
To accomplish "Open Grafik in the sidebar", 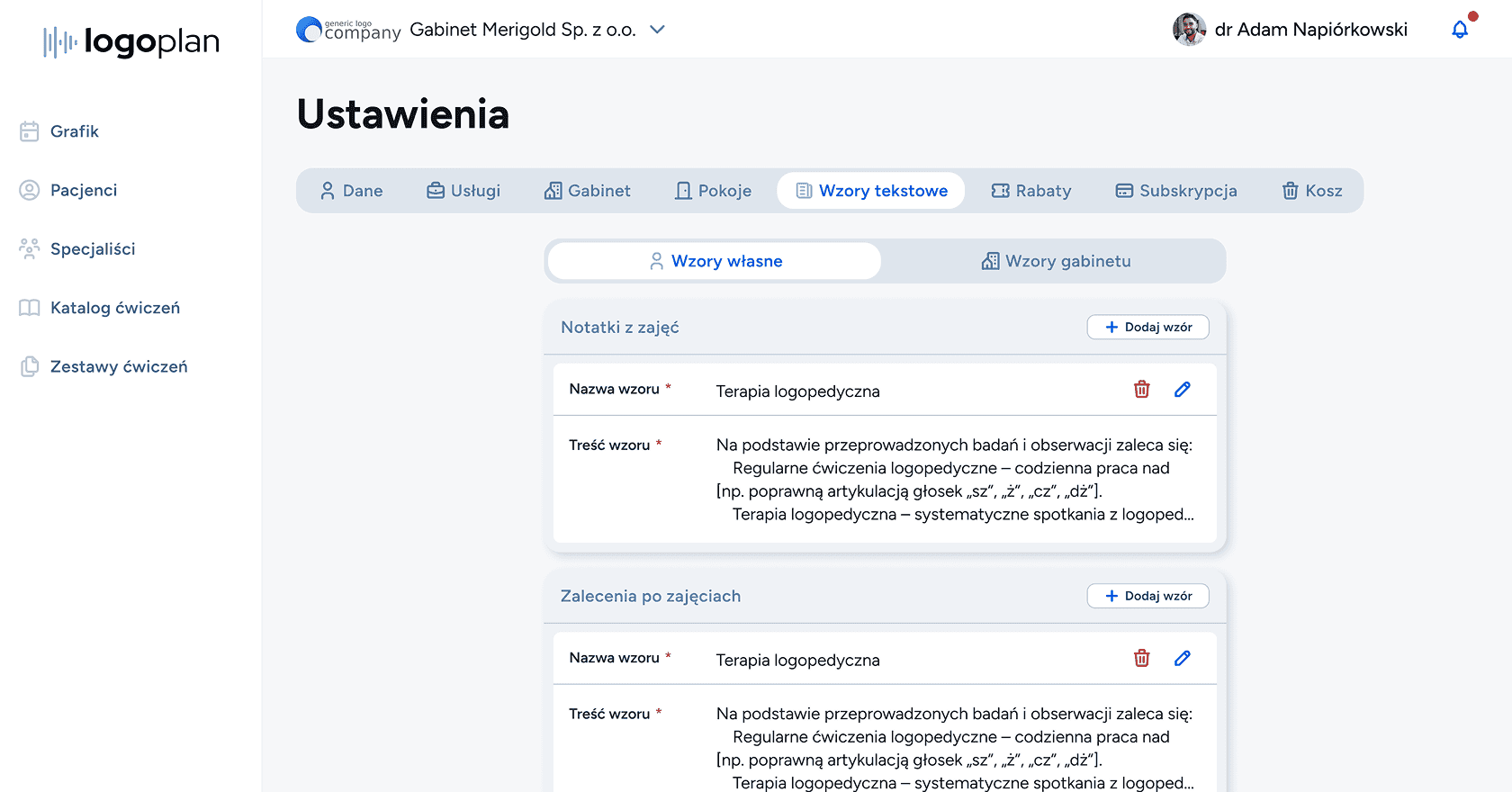I will click(59, 131).
